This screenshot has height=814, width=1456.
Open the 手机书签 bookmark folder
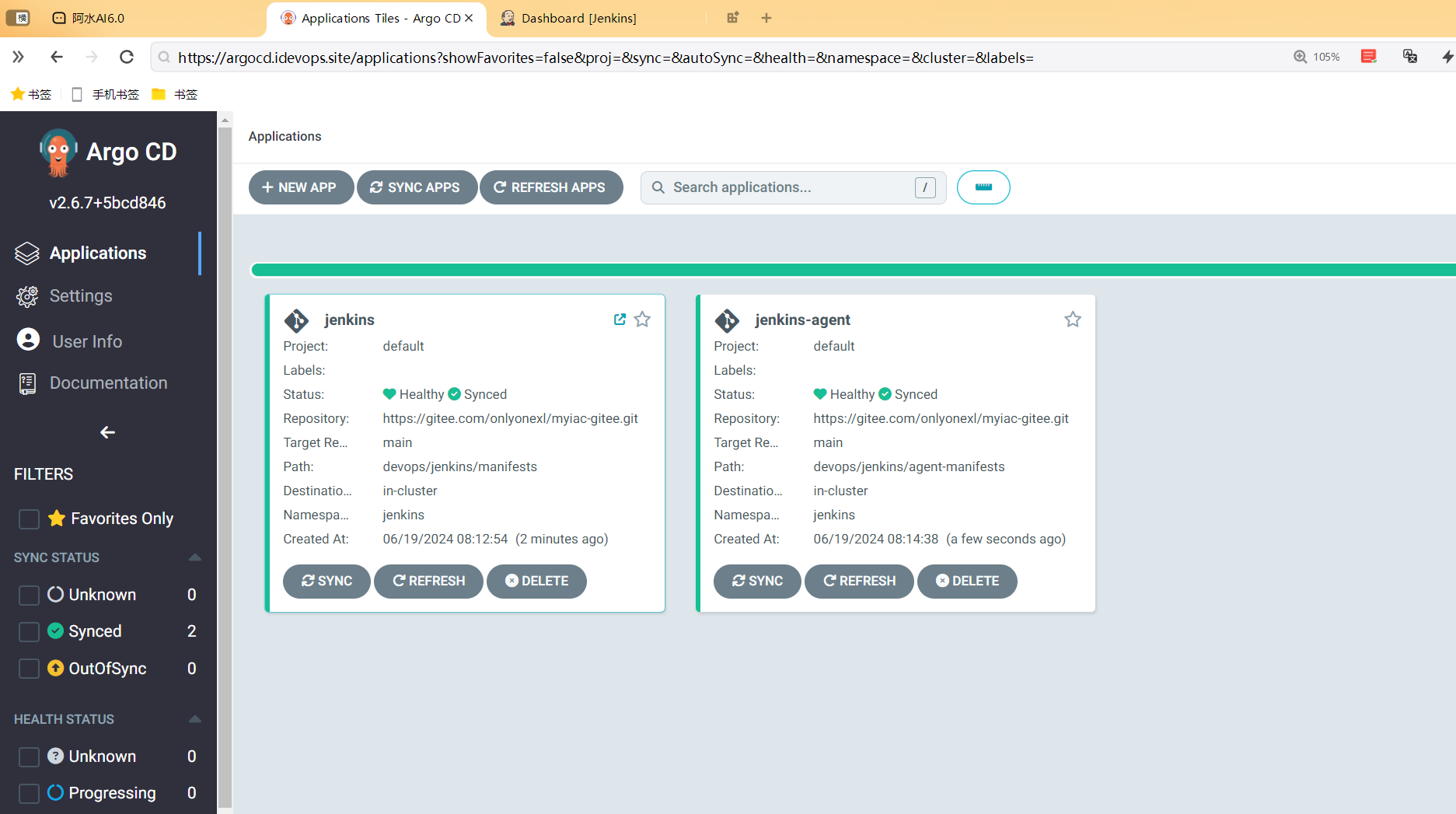pyautogui.click(x=105, y=94)
